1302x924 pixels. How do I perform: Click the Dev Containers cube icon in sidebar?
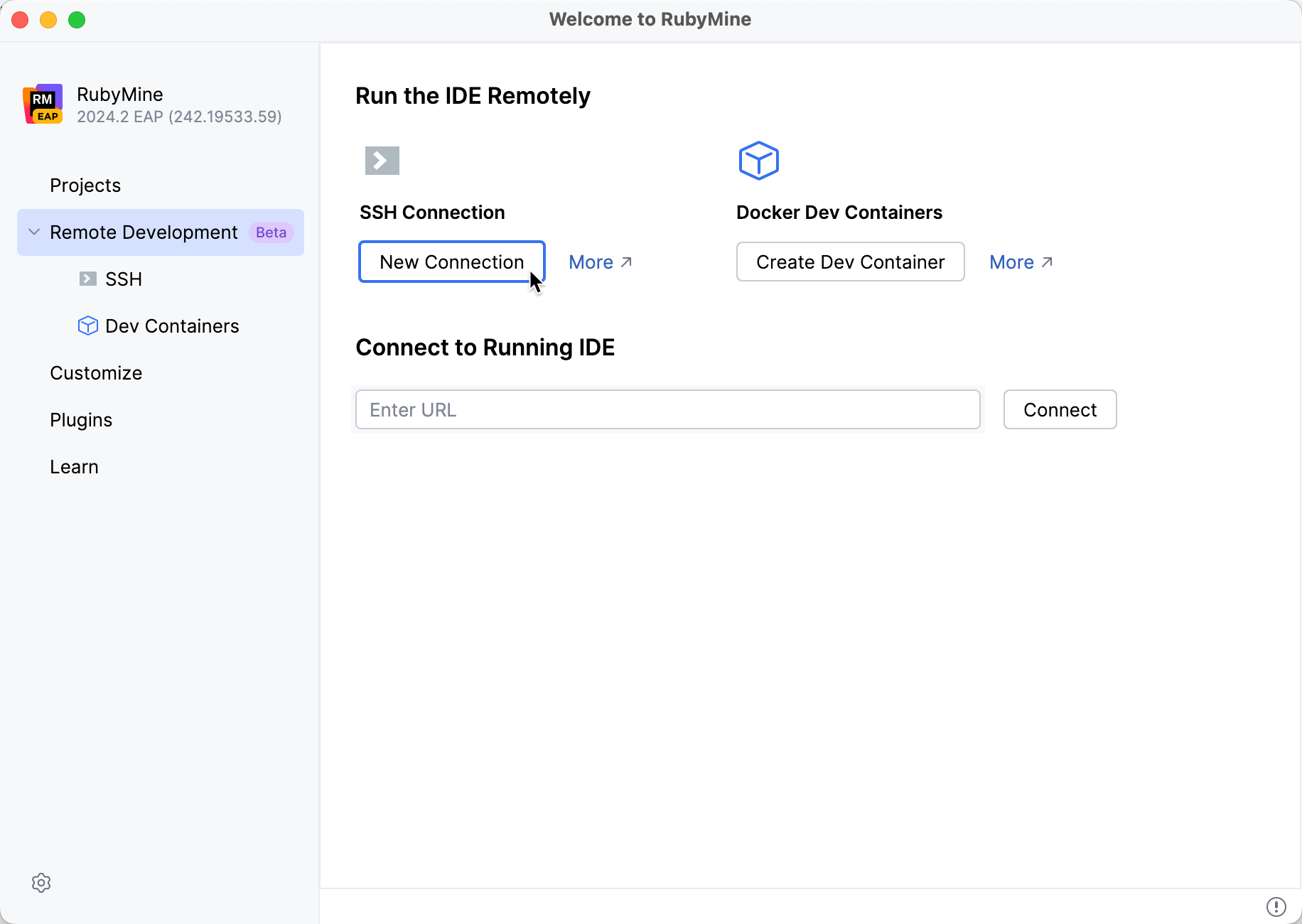[87, 326]
